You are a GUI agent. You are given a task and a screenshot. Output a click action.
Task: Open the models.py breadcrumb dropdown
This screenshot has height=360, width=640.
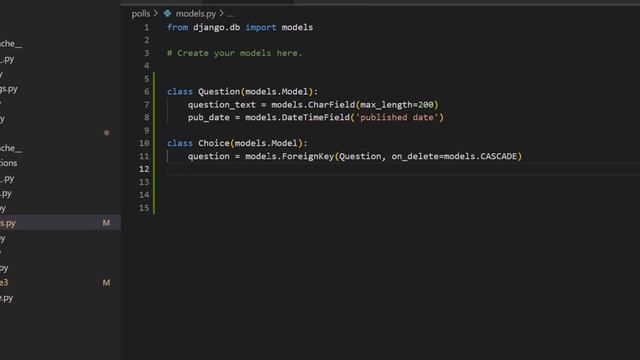pos(196,13)
